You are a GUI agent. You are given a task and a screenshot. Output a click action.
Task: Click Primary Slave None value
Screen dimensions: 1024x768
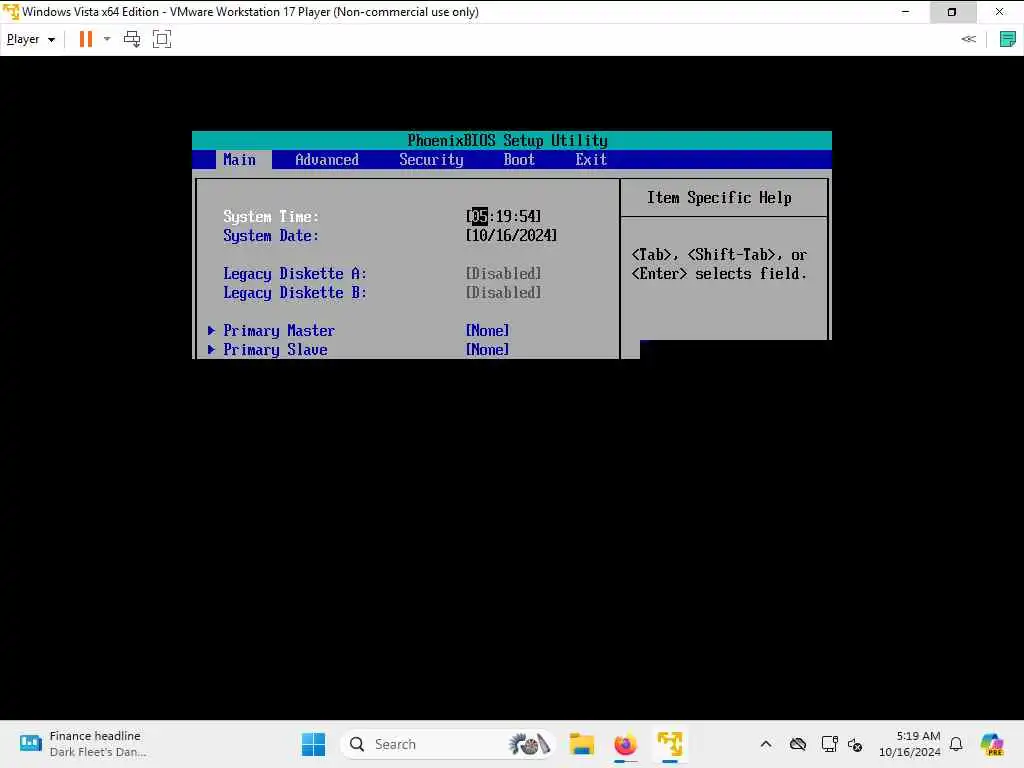pyautogui.click(x=487, y=349)
